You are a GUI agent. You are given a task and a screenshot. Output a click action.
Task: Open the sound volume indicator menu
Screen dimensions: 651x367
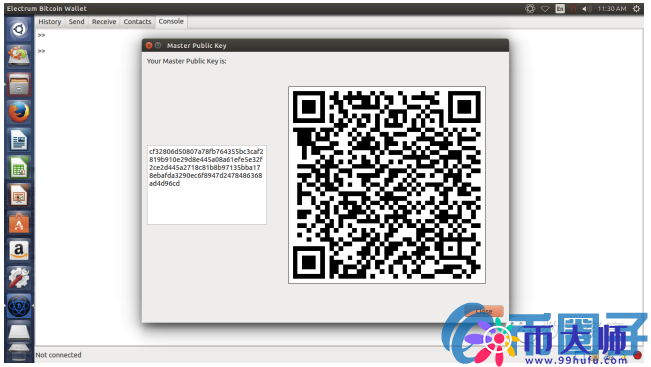pos(586,9)
